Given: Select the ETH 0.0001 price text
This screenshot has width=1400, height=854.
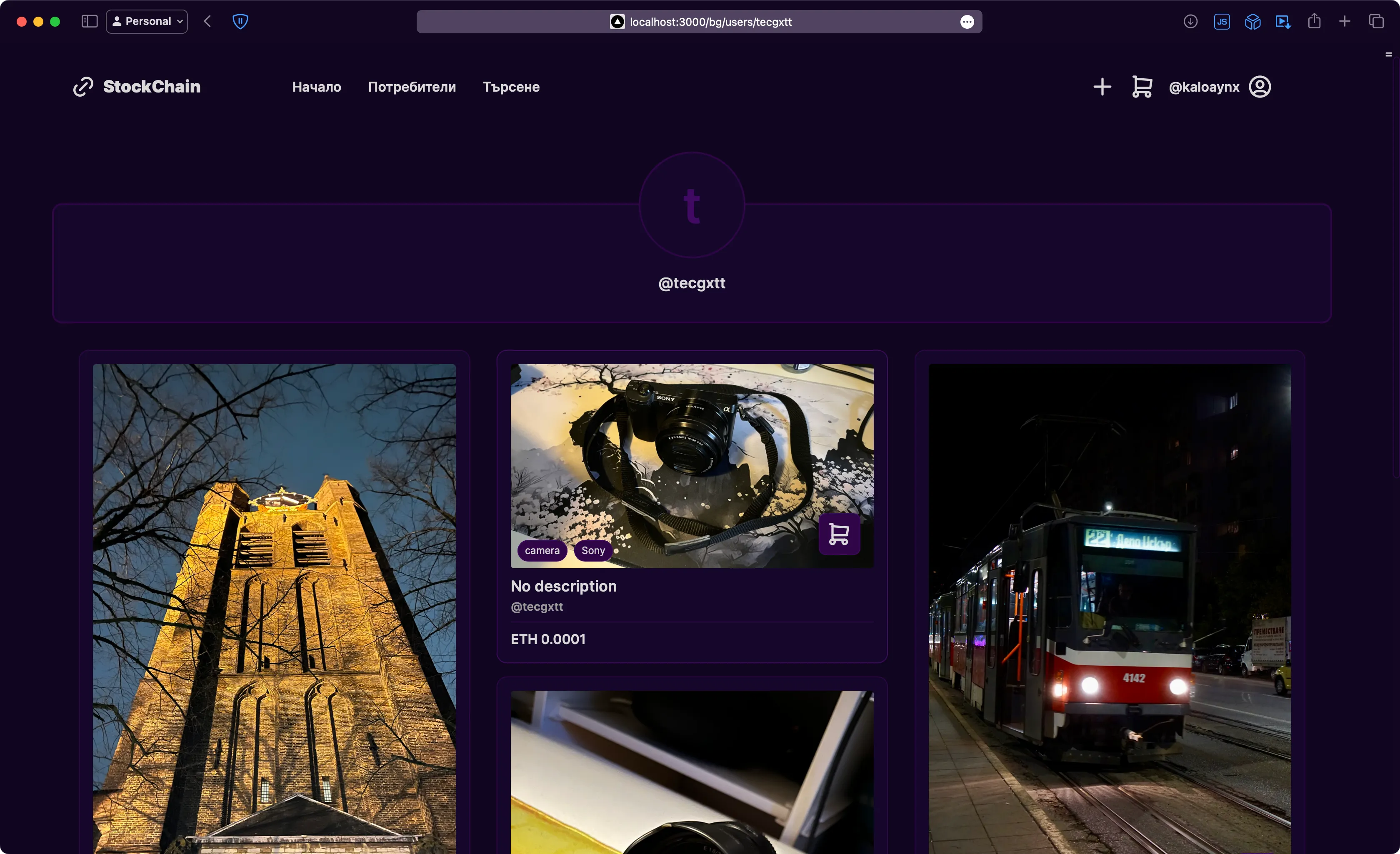Looking at the screenshot, I should pyautogui.click(x=548, y=639).
